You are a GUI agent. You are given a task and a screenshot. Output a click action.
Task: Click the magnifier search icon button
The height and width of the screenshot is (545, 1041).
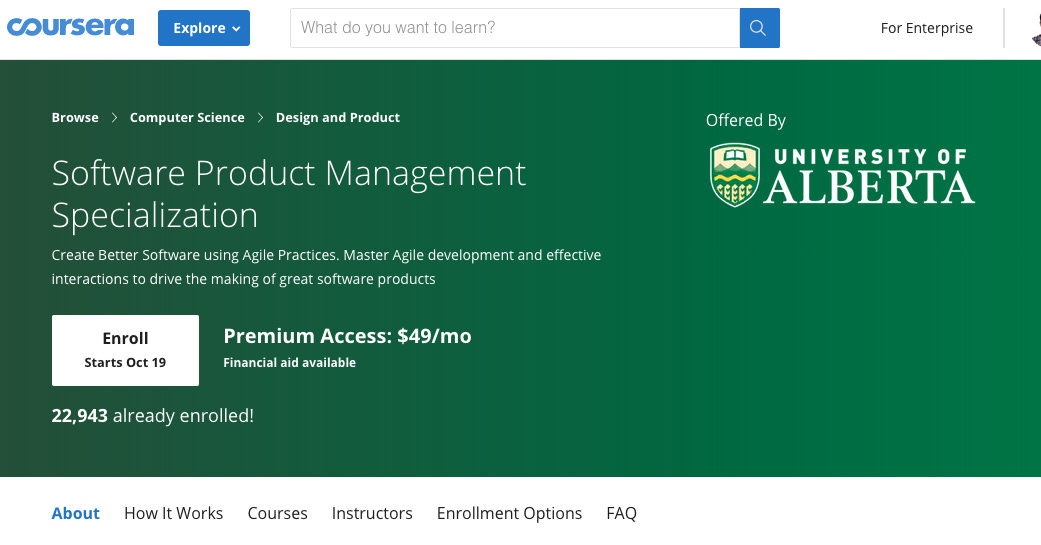coord(760,28)
